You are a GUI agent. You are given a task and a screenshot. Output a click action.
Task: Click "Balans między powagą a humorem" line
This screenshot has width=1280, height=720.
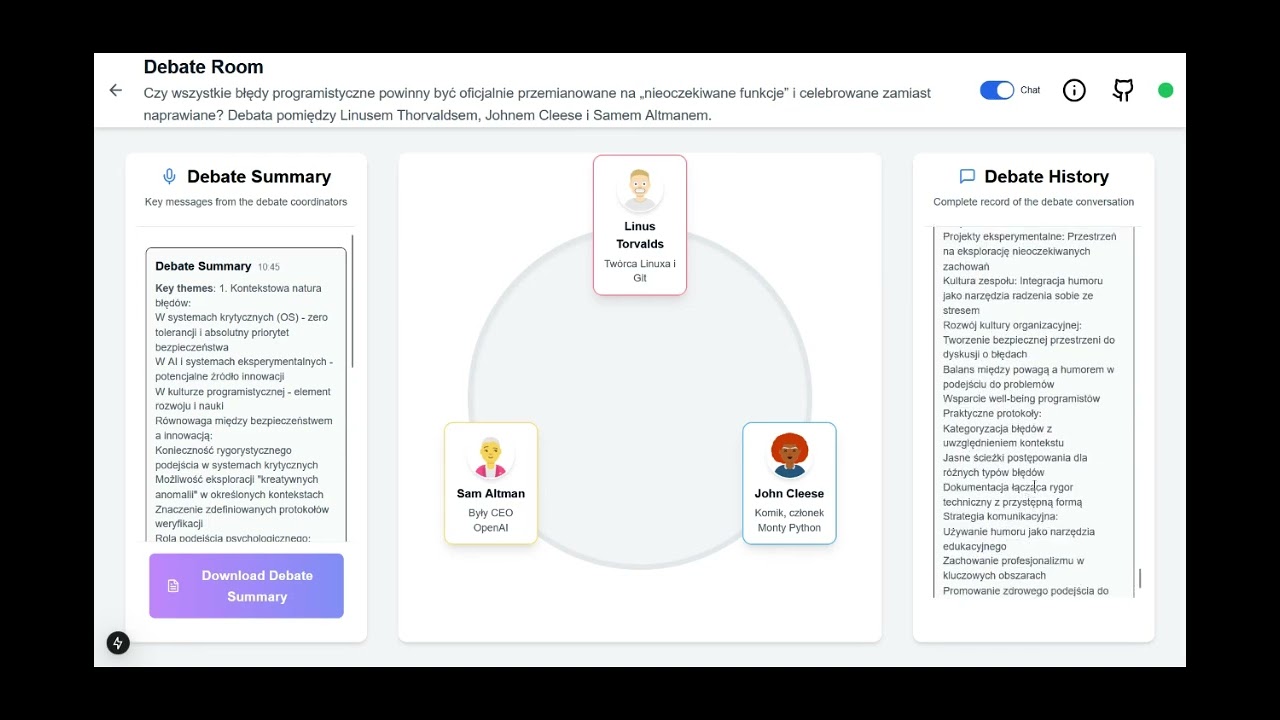[x=1028, y=377]
